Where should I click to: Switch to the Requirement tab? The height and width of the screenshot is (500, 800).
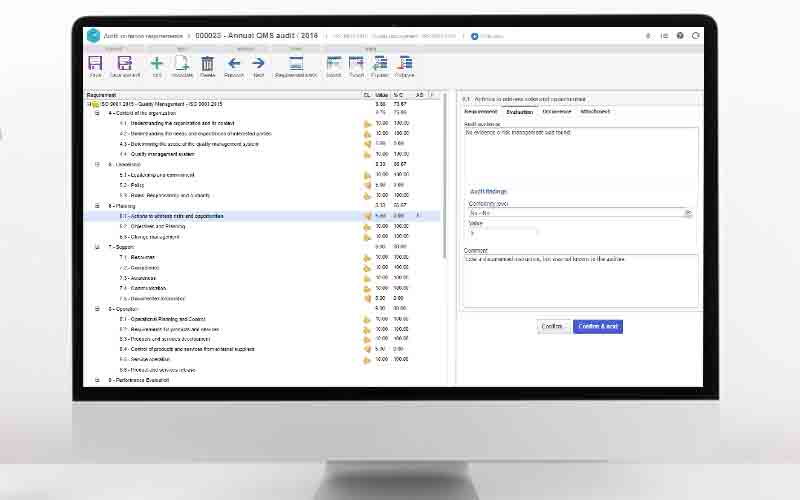point(481,111)
